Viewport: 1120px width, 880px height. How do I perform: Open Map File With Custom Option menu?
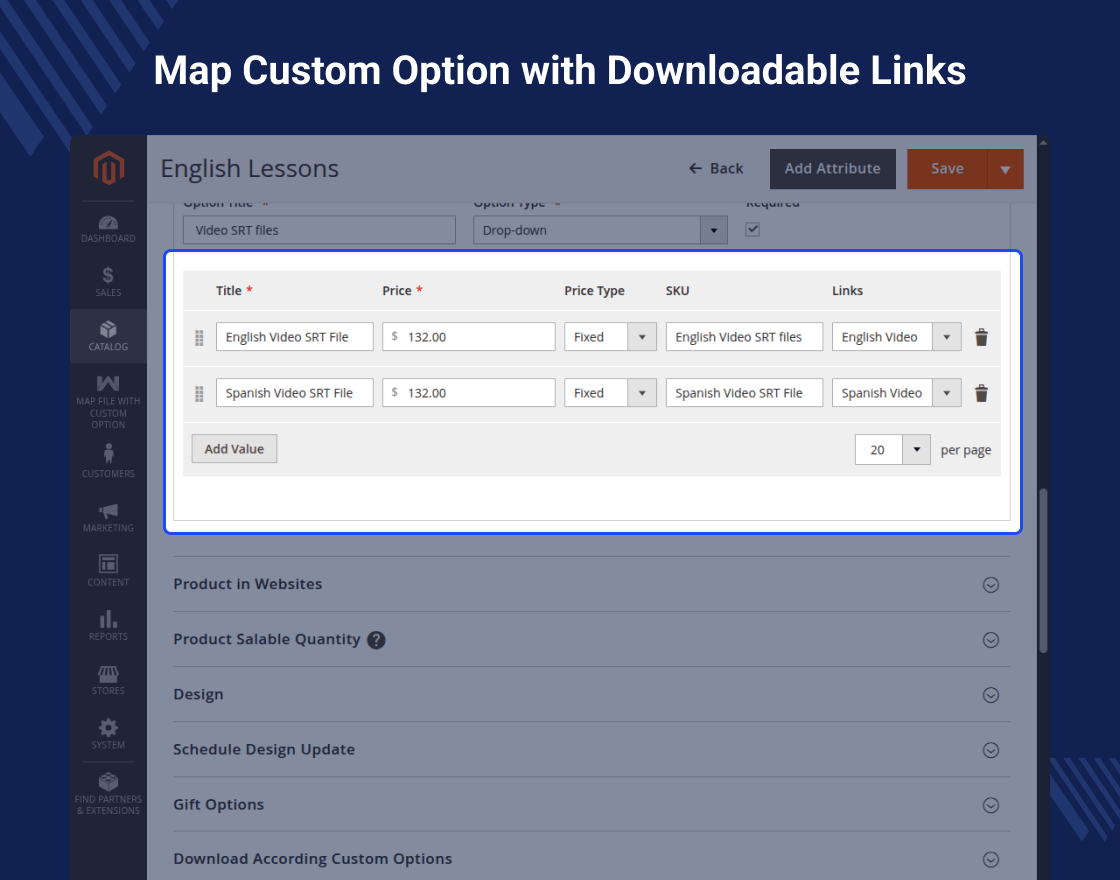point(108,401)
